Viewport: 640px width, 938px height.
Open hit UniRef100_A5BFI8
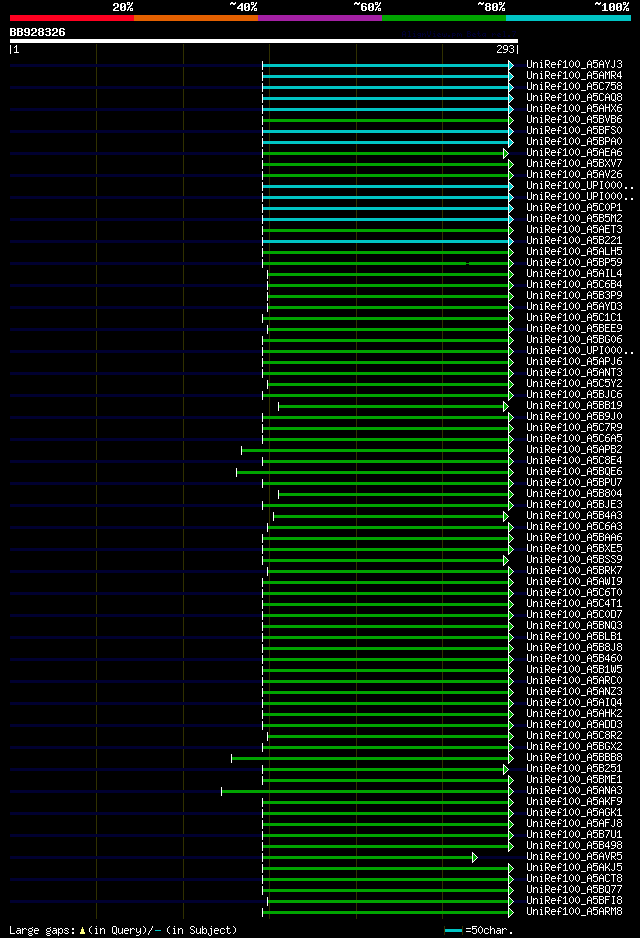(574, 900)
